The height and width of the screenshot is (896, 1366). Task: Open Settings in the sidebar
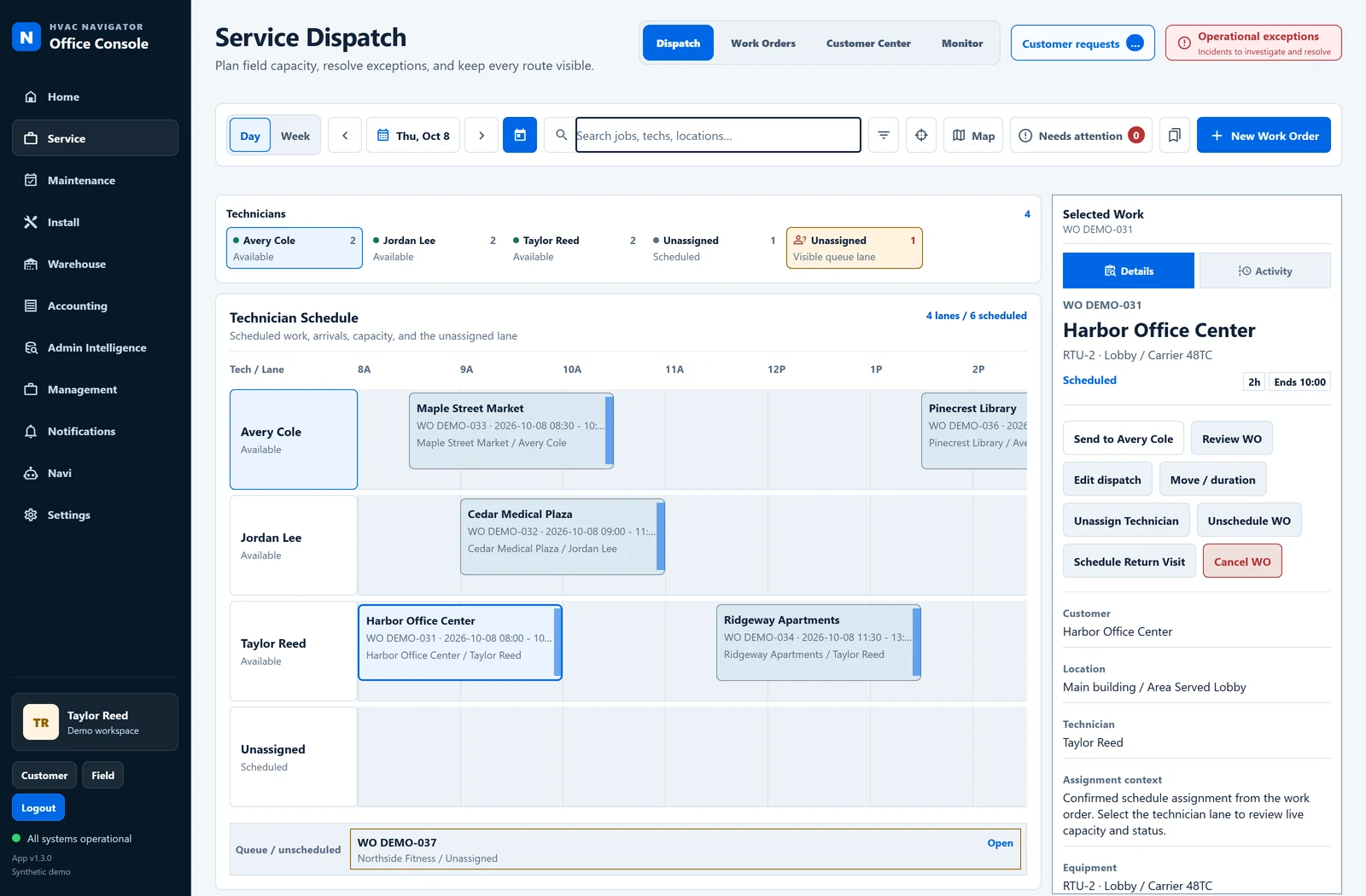pos(95,515)
